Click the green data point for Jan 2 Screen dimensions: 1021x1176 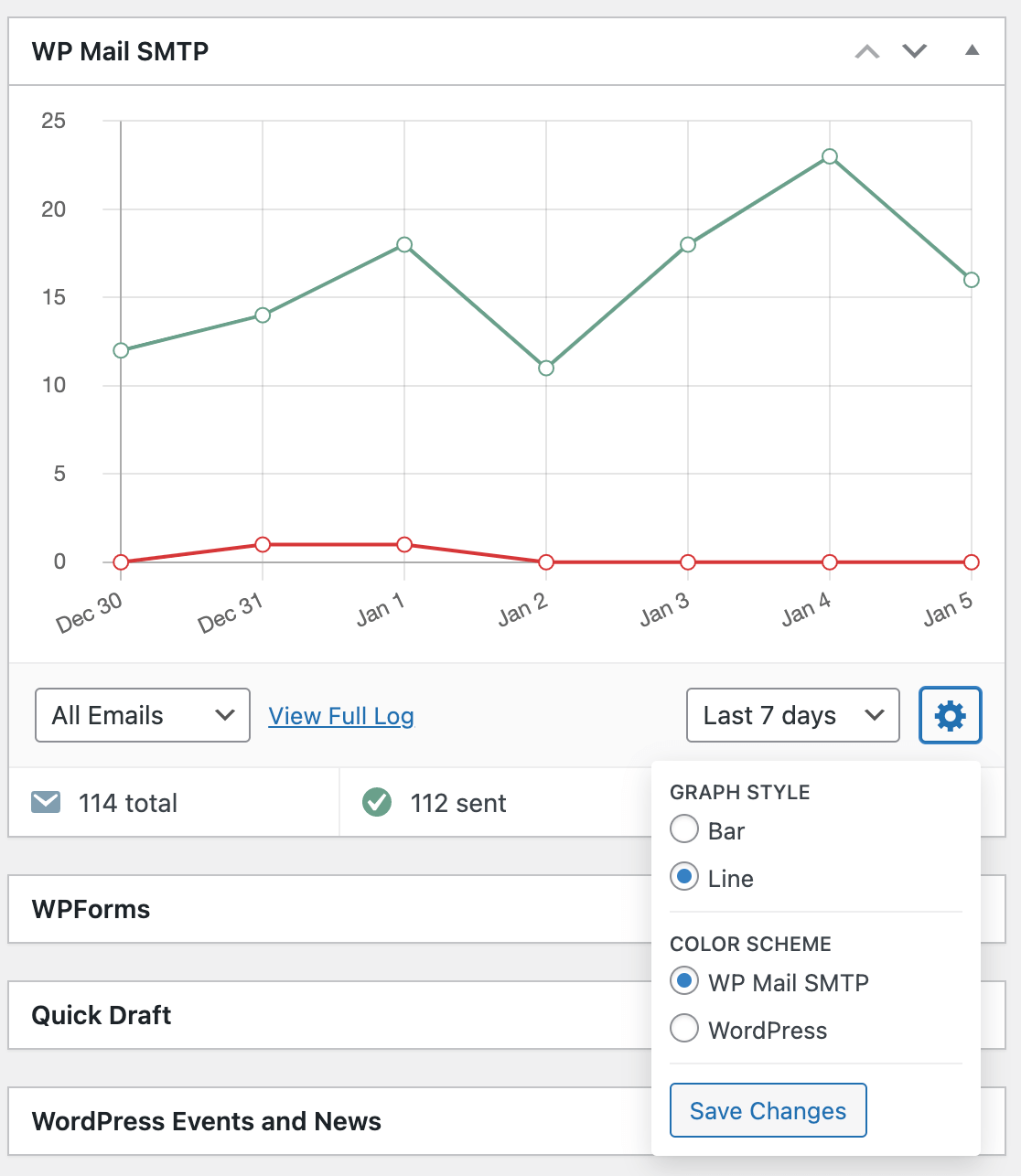pyautogui.click(x=546, y=368)
